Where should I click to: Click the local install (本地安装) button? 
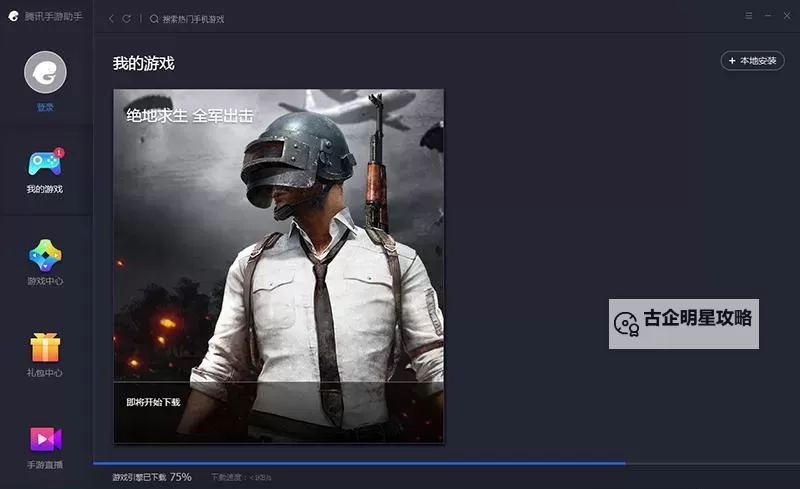[x=752, y=61]
